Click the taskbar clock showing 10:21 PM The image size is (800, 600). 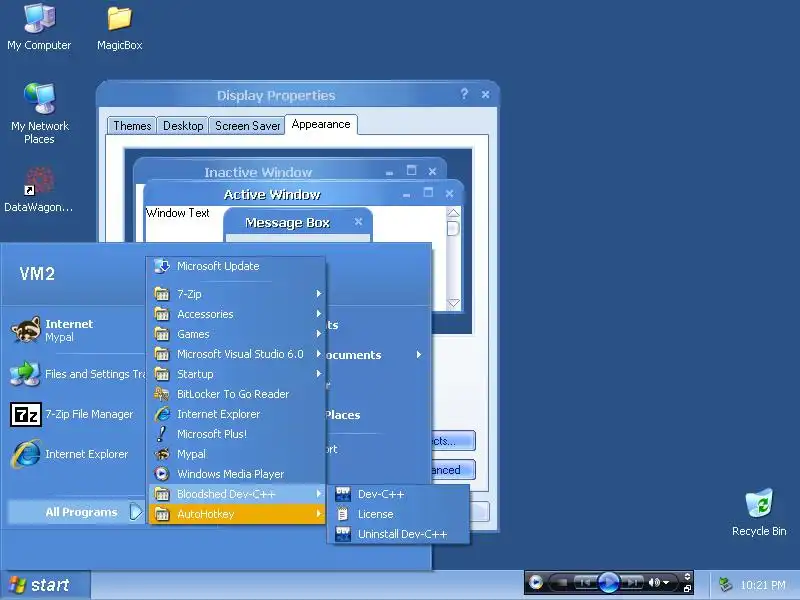tap(763, 585)
